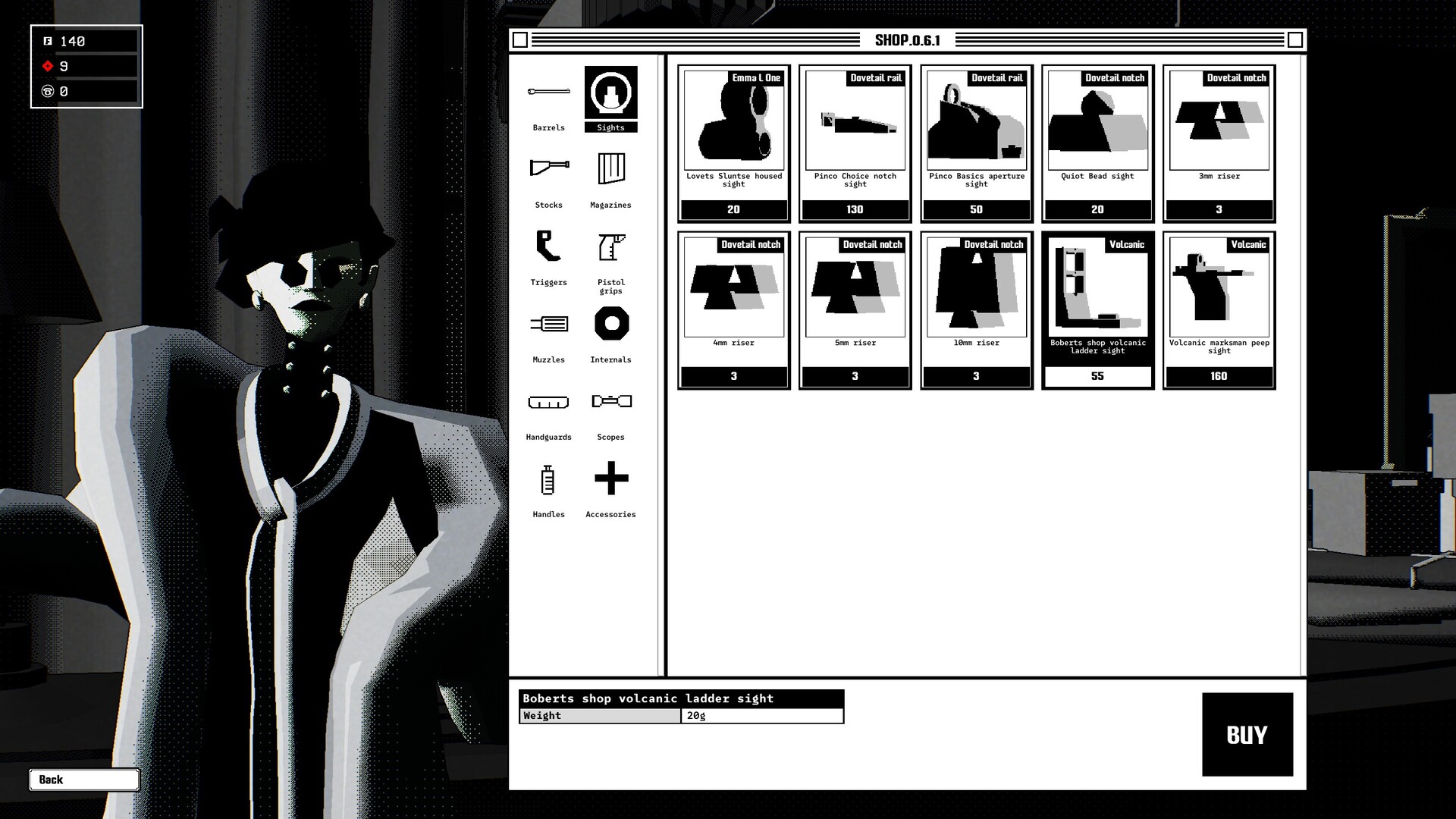Click the right square in the shop title bar
1456x819 pixels.
point(1295,40)
